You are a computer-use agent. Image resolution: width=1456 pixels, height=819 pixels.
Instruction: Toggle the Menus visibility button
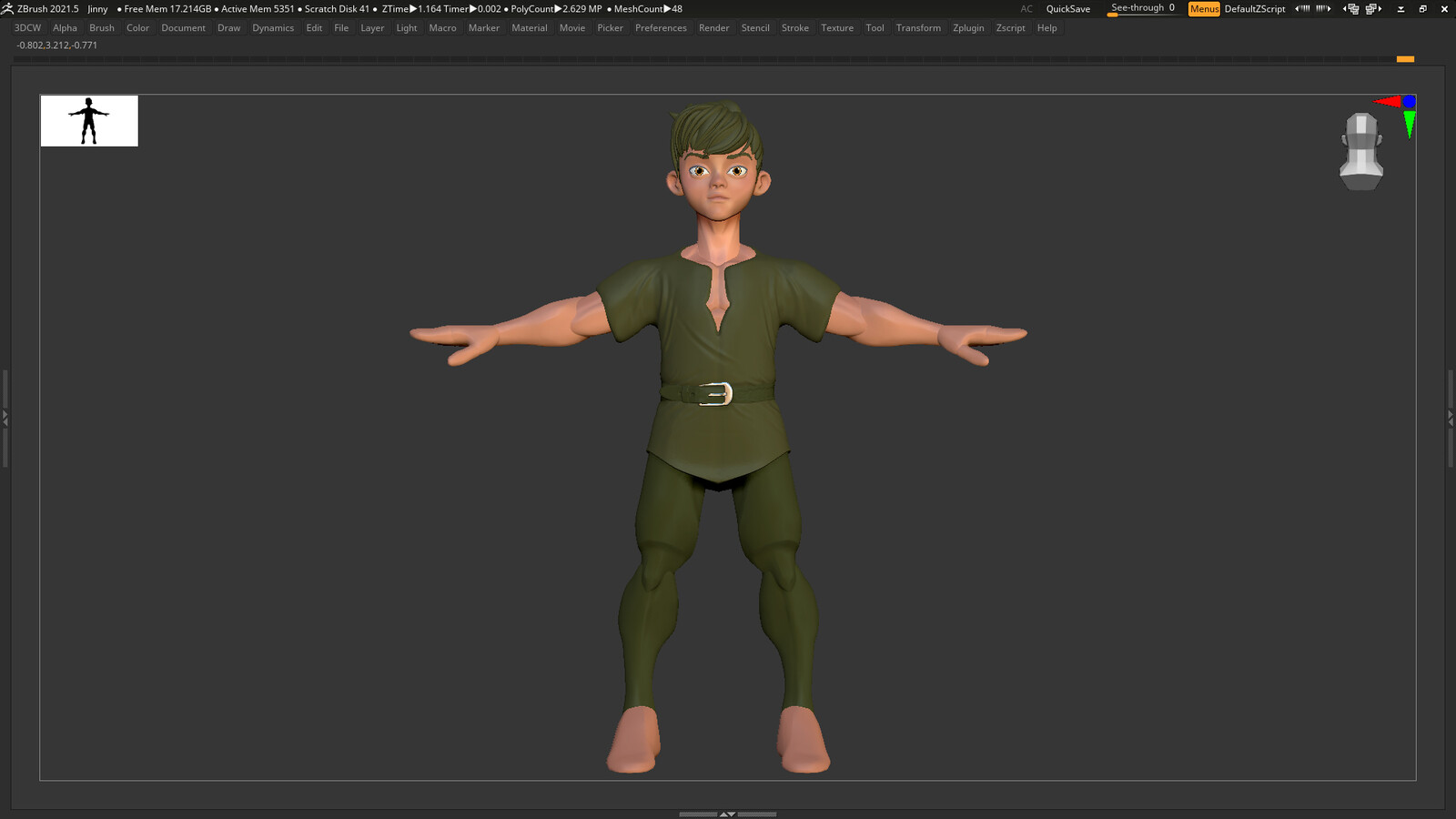1204,8
